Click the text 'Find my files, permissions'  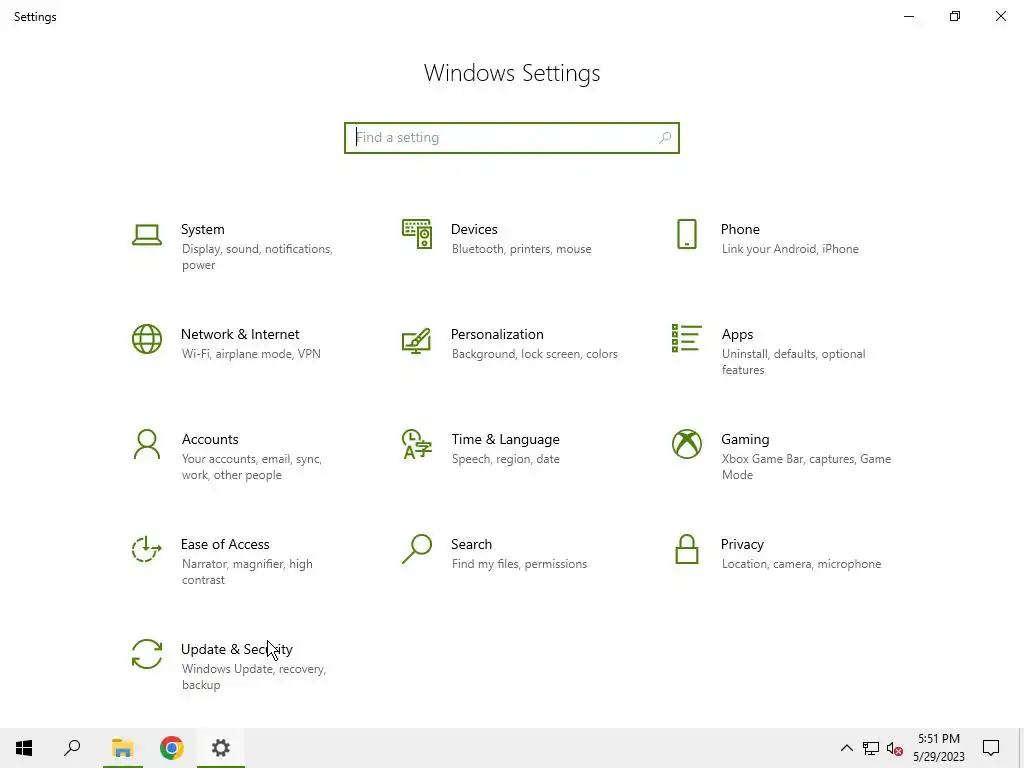519,564
